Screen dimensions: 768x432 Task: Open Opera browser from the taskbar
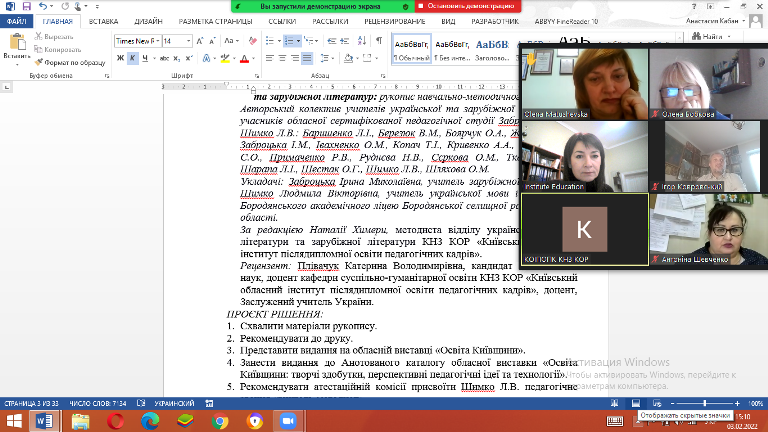(x=116, y=421)
